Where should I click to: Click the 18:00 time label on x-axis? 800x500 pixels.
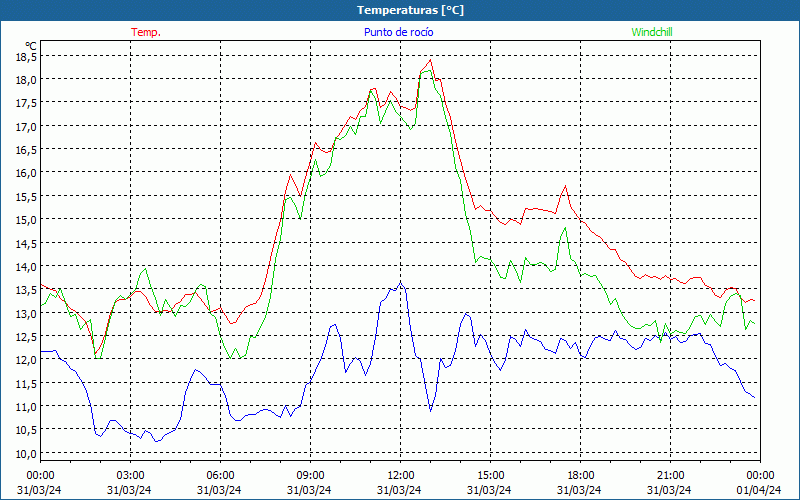[x=581, y=476]
